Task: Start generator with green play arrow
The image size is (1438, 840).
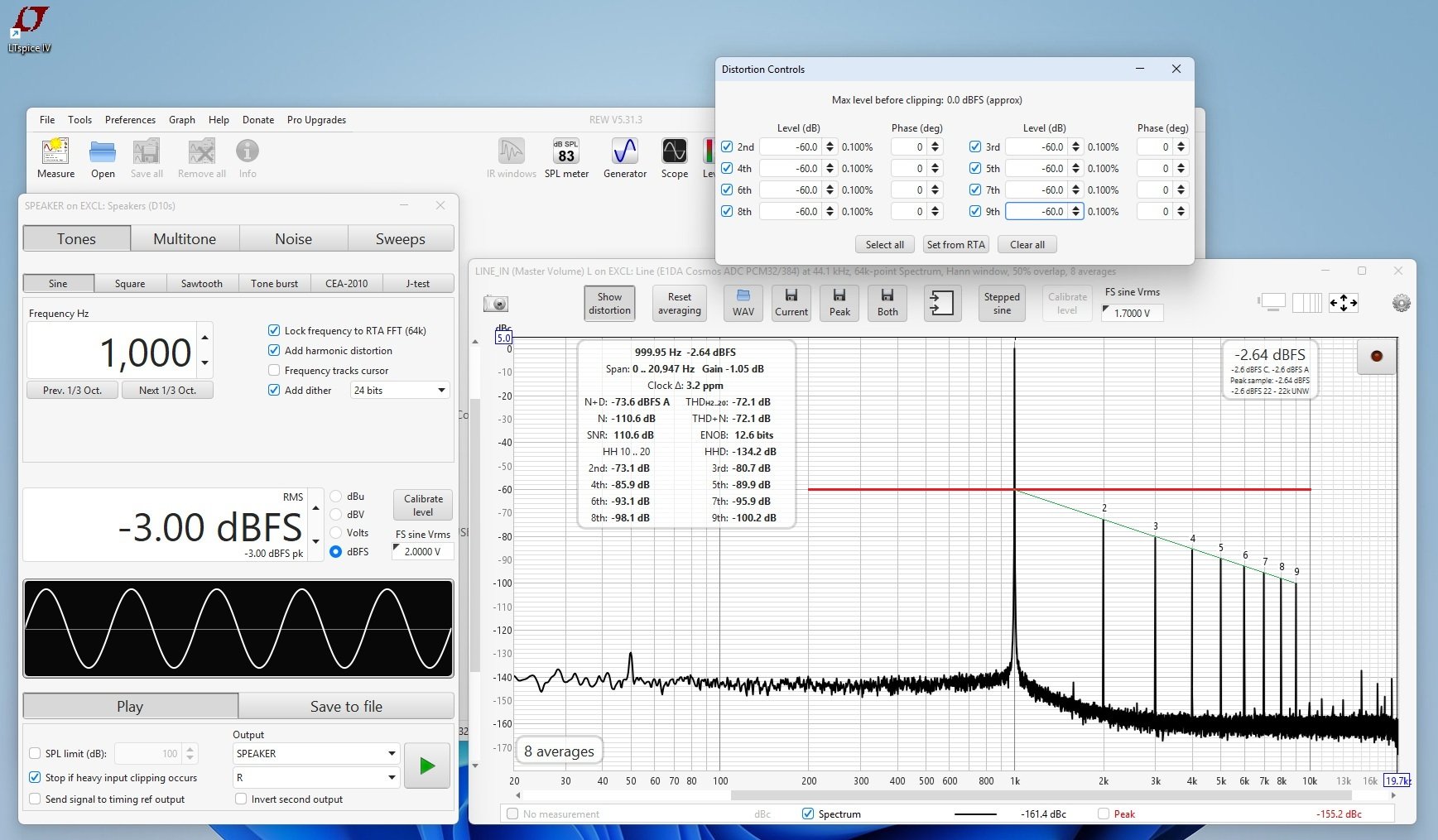Action: 427,766
